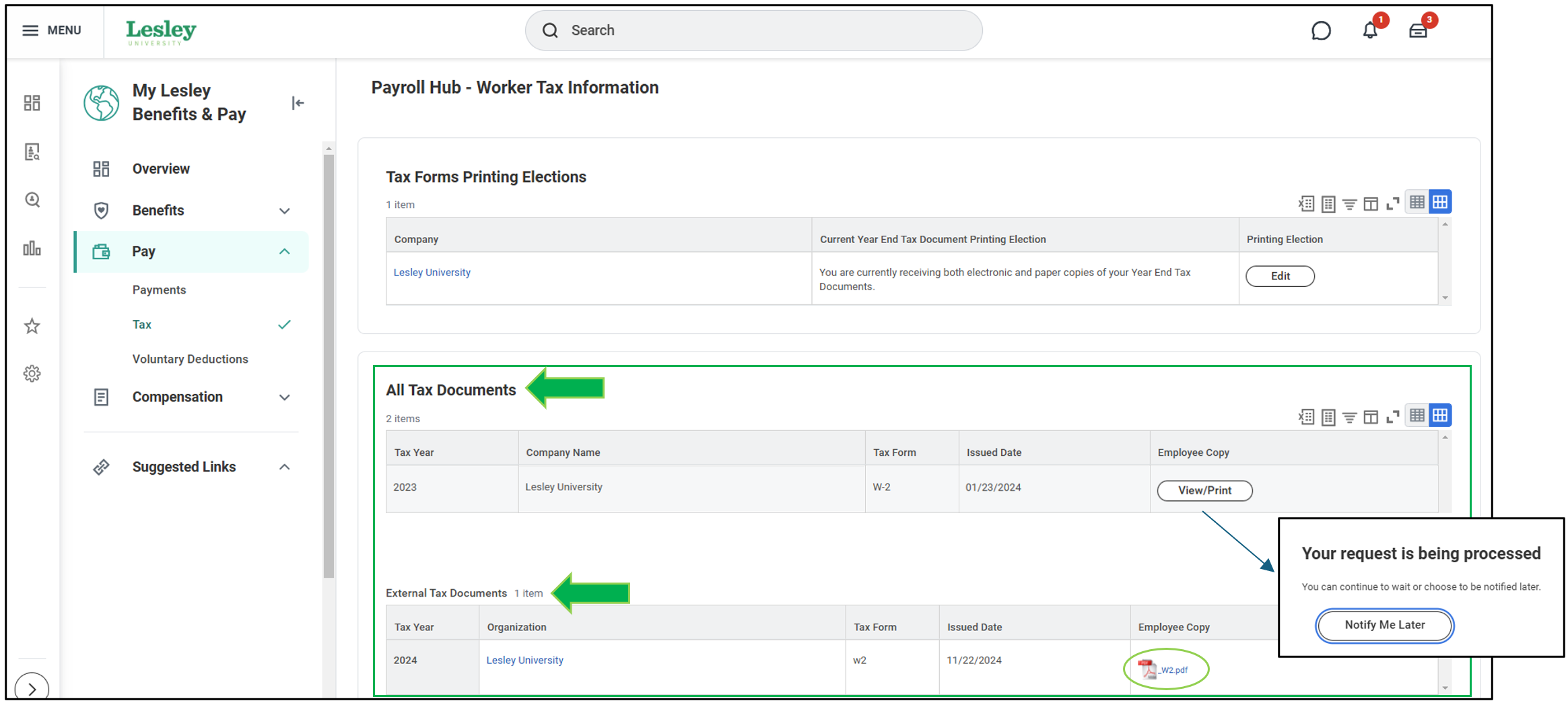Click the Search input field

pyautogui.click(x=753, y=30)
